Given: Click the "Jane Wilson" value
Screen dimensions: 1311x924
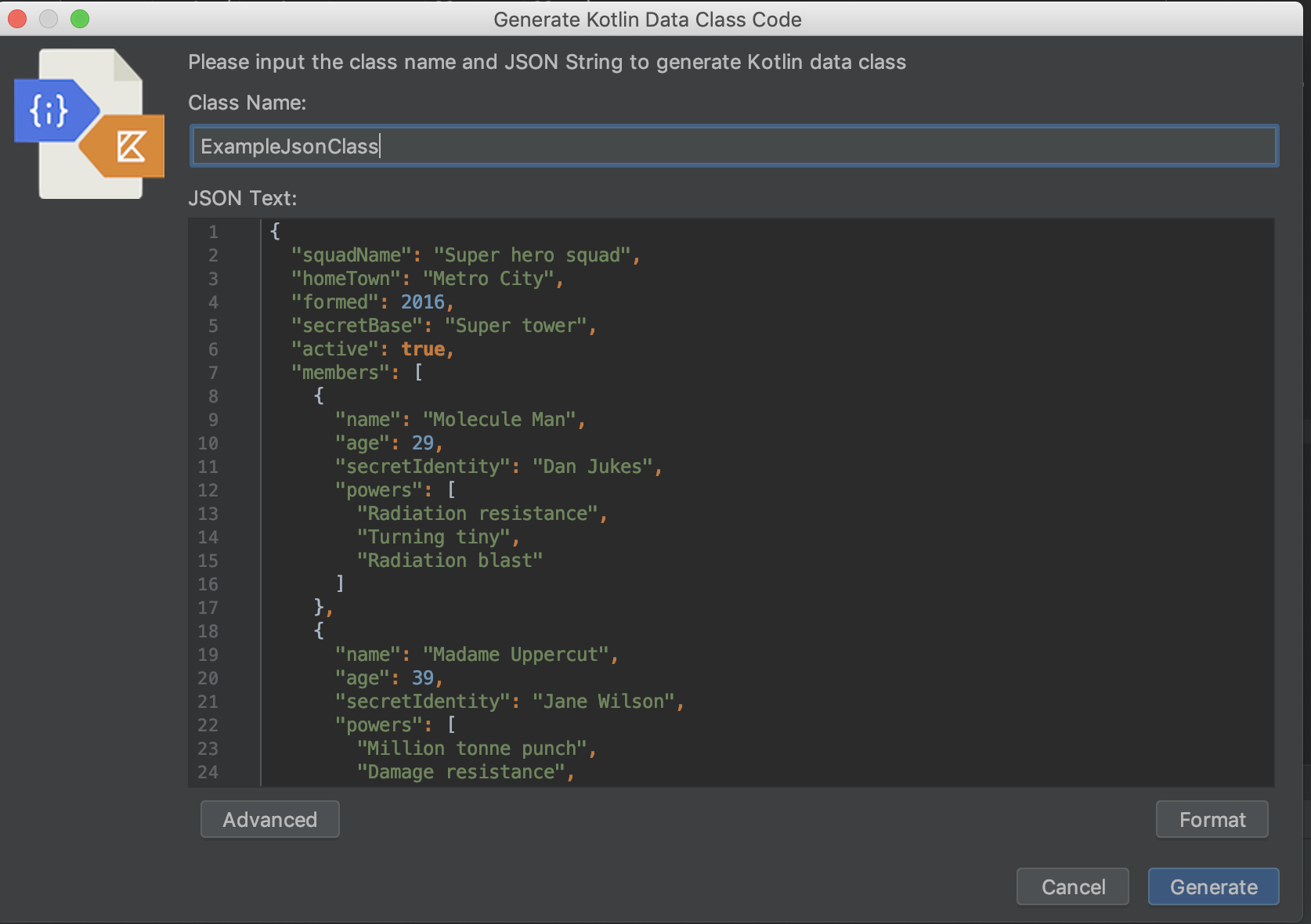Looking at the screenshot, I should pos(604,702).
